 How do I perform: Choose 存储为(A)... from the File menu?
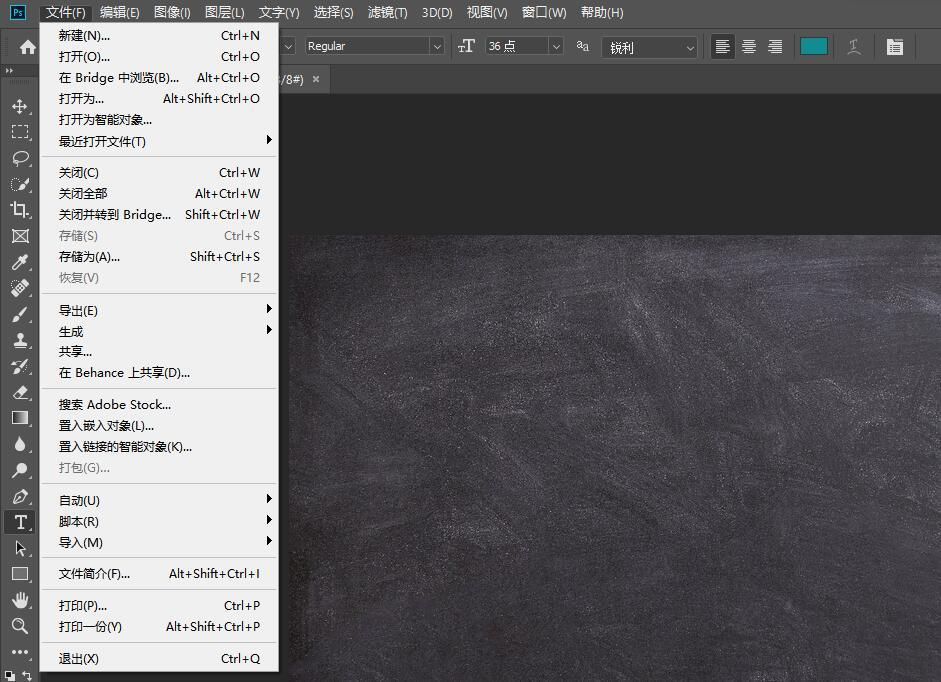tap(89, 257)
